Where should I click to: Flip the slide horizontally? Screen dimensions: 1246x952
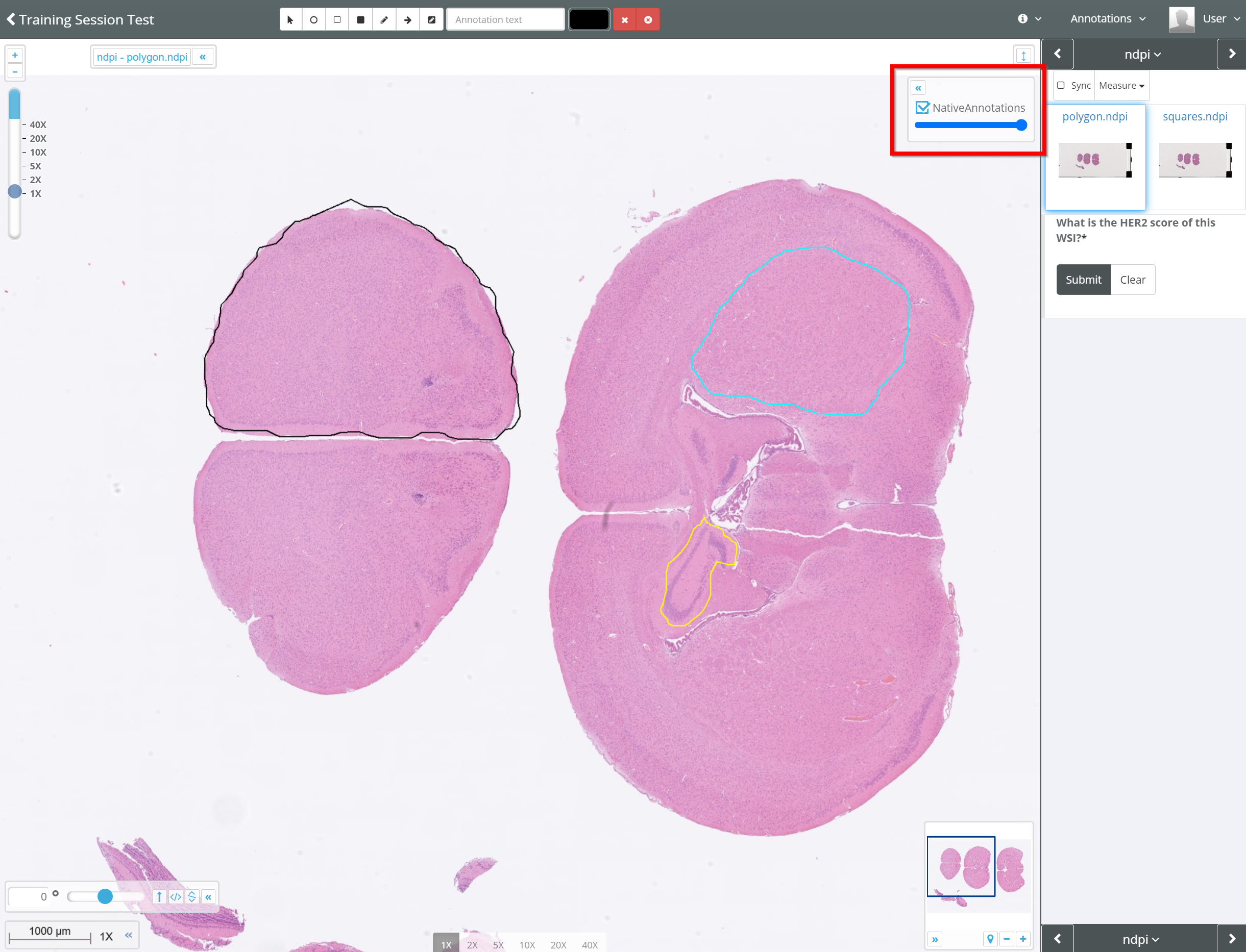click(176, 896)
